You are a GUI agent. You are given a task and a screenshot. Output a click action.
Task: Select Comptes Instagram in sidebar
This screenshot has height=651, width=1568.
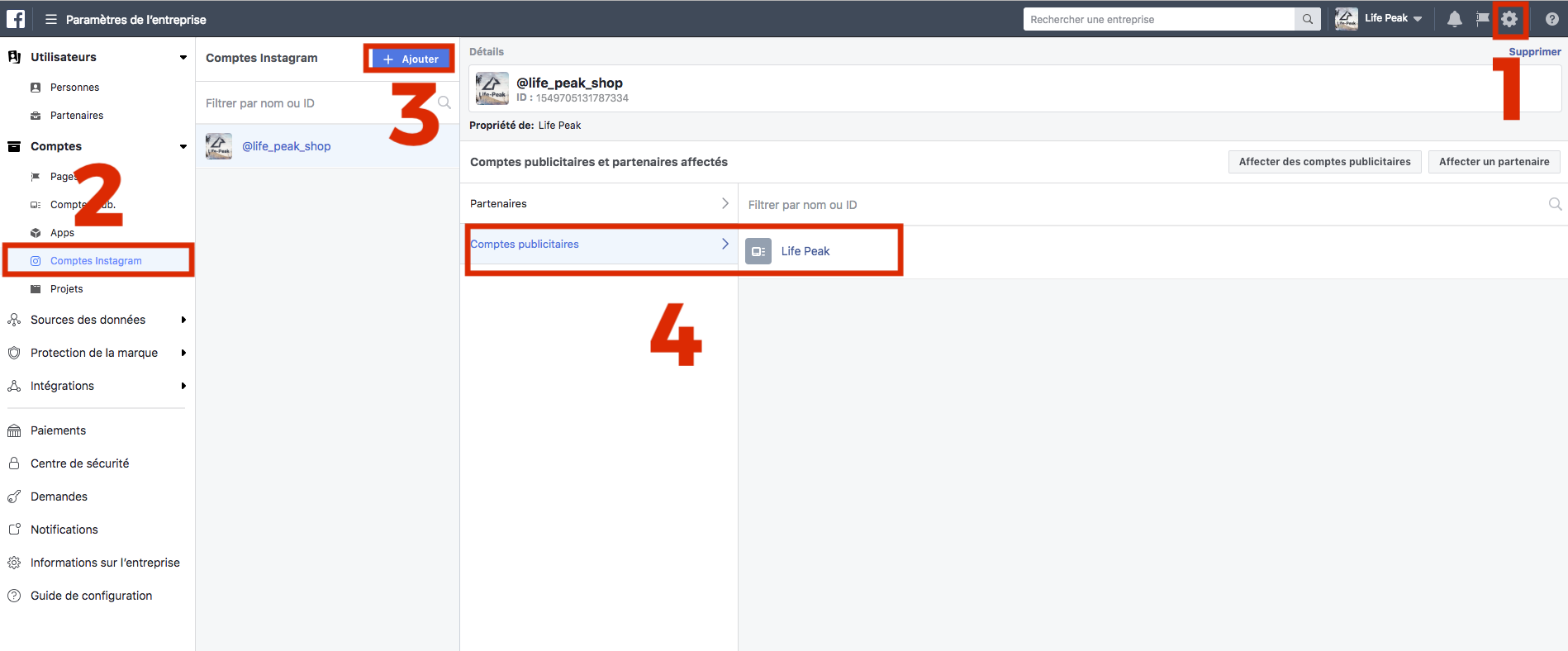[97, 261]
